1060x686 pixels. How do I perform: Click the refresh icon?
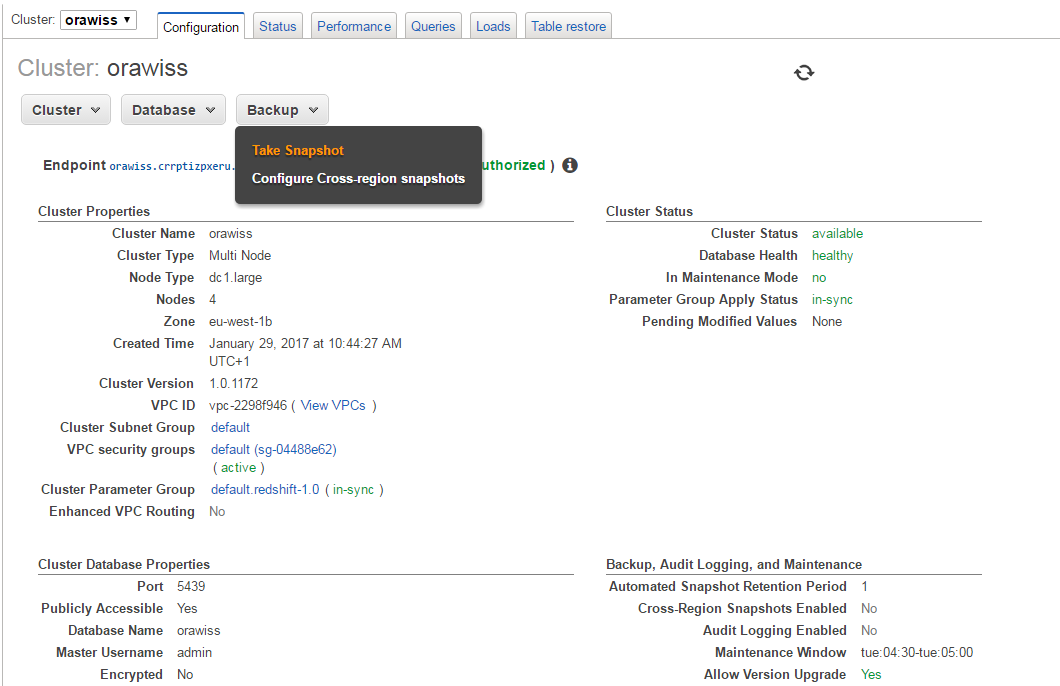point(804,72)
